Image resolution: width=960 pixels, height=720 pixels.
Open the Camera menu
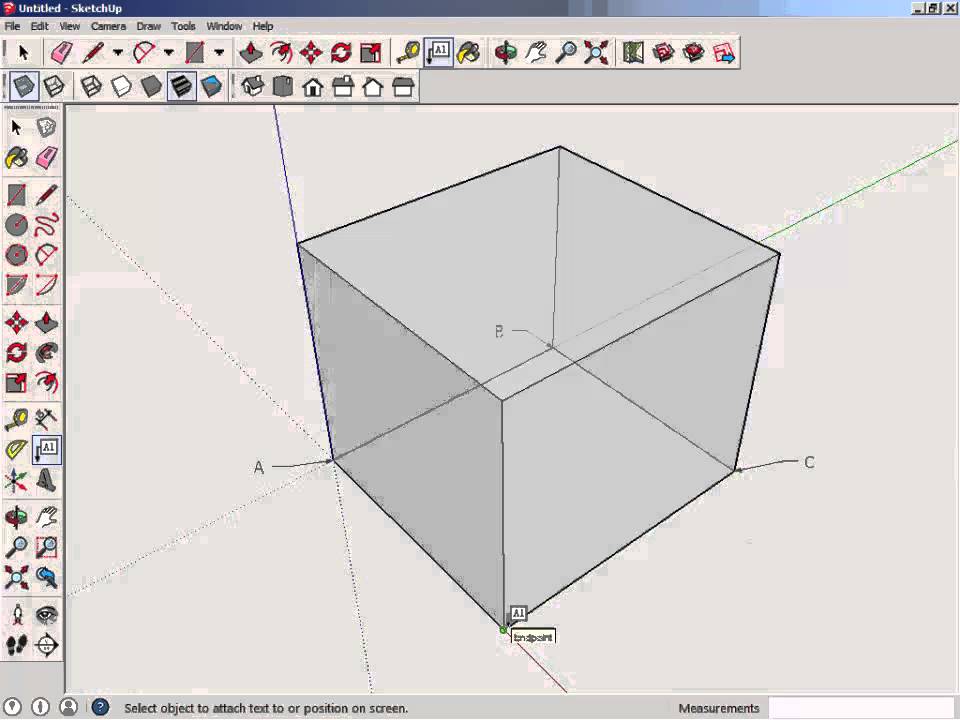(108, 26)
